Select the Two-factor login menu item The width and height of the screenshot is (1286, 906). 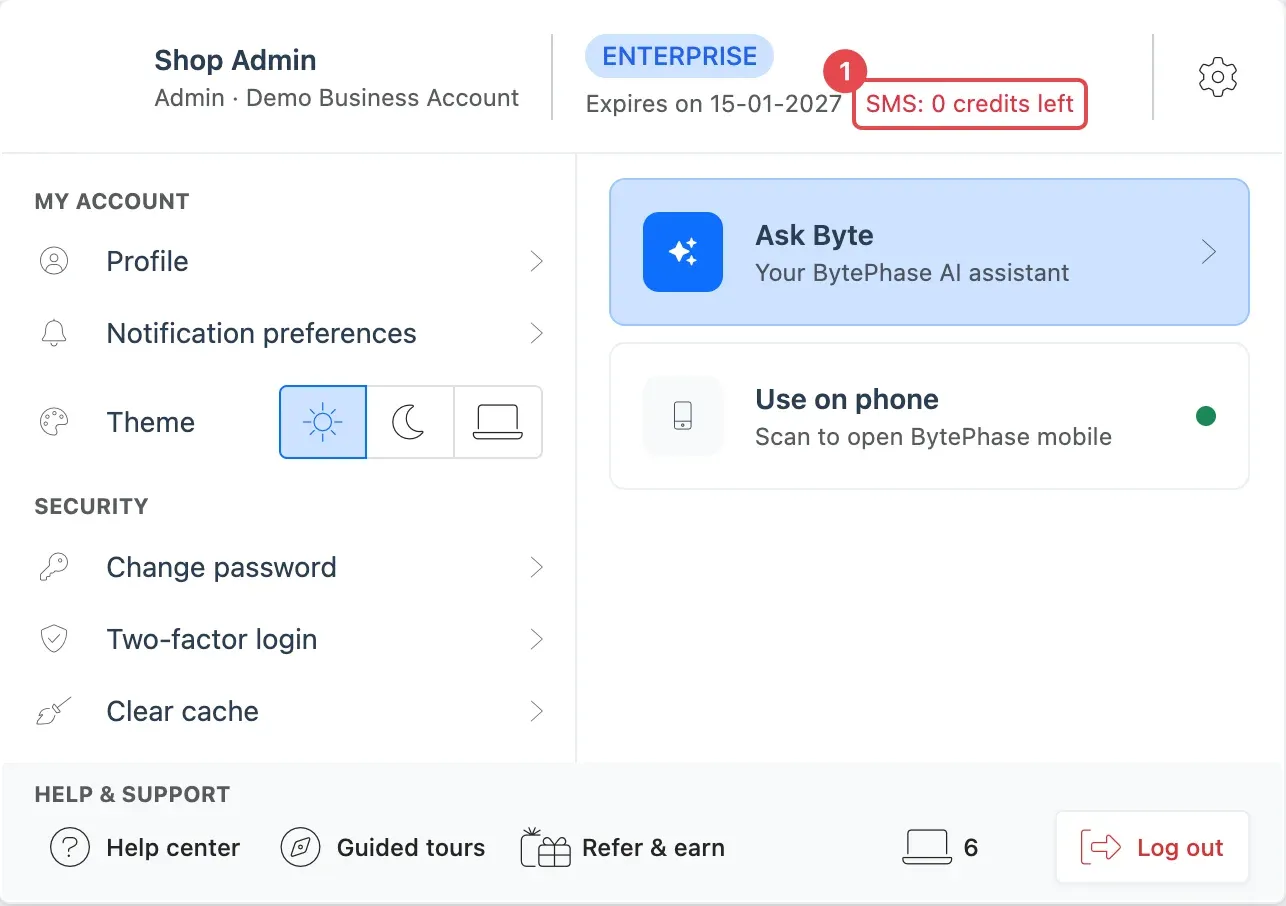(289, 639)
